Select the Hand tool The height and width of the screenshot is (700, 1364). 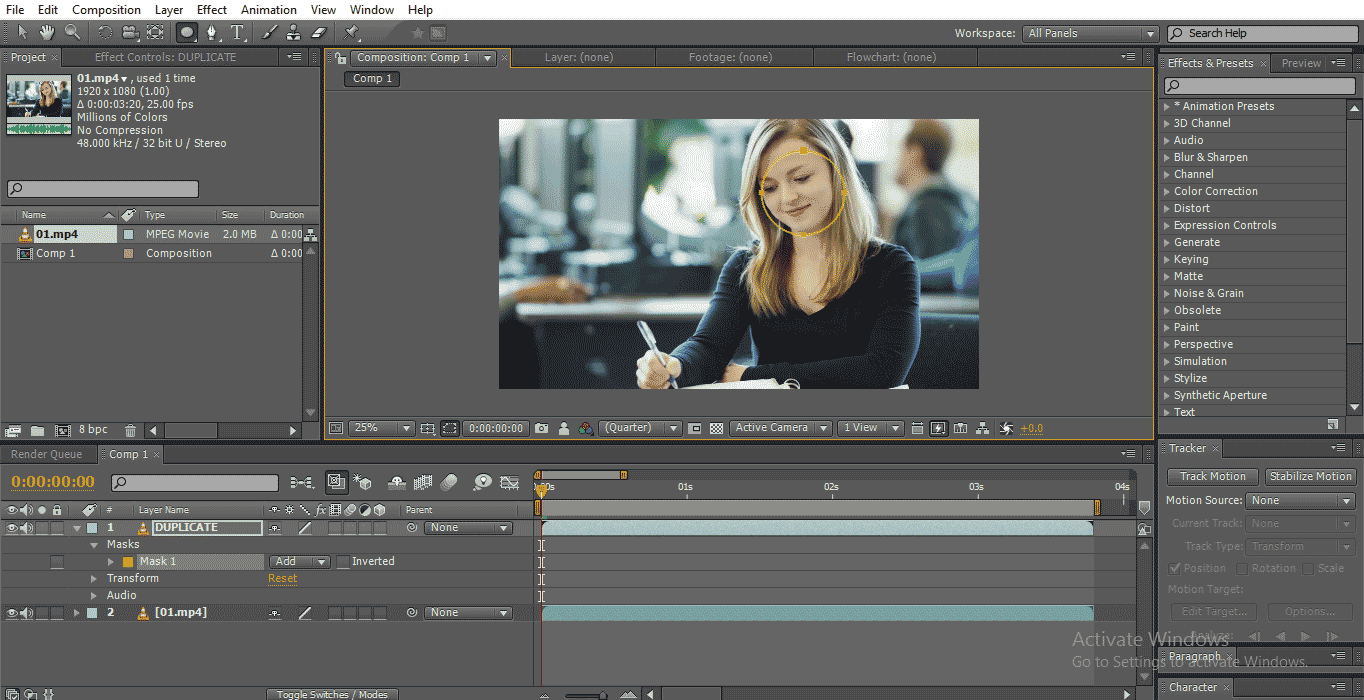click(47, 33)
